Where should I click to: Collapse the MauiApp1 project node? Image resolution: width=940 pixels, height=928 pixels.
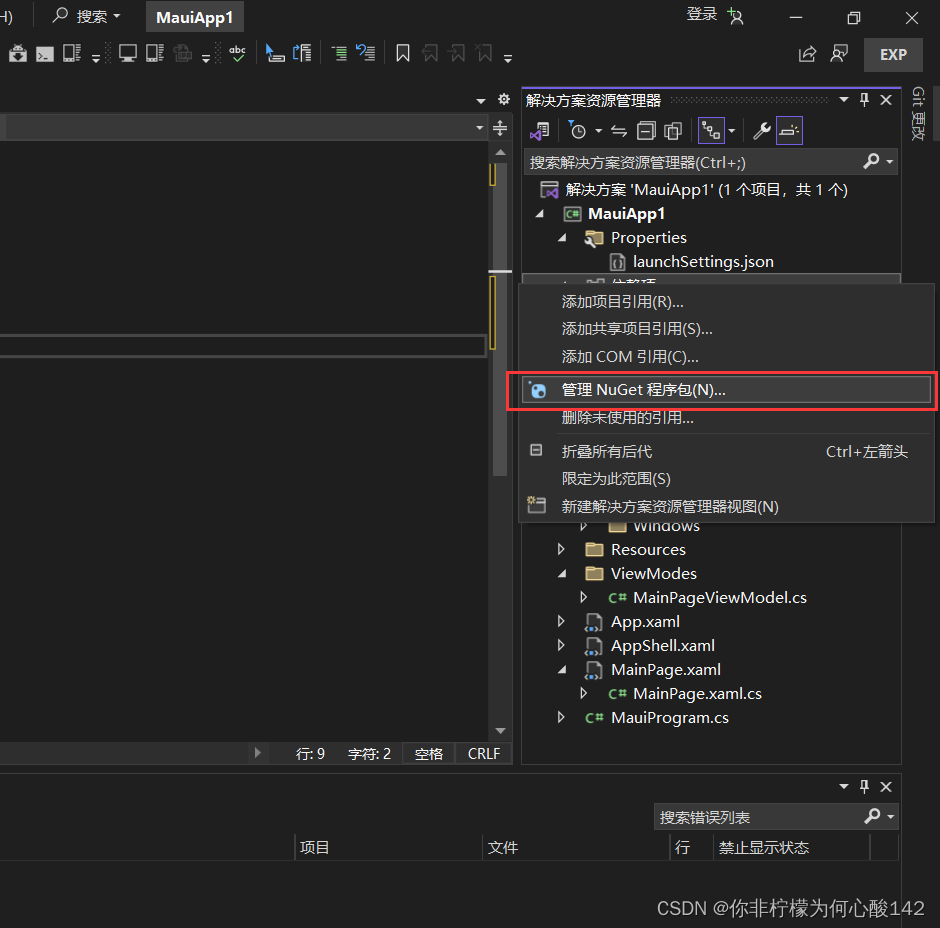point(540,213)
